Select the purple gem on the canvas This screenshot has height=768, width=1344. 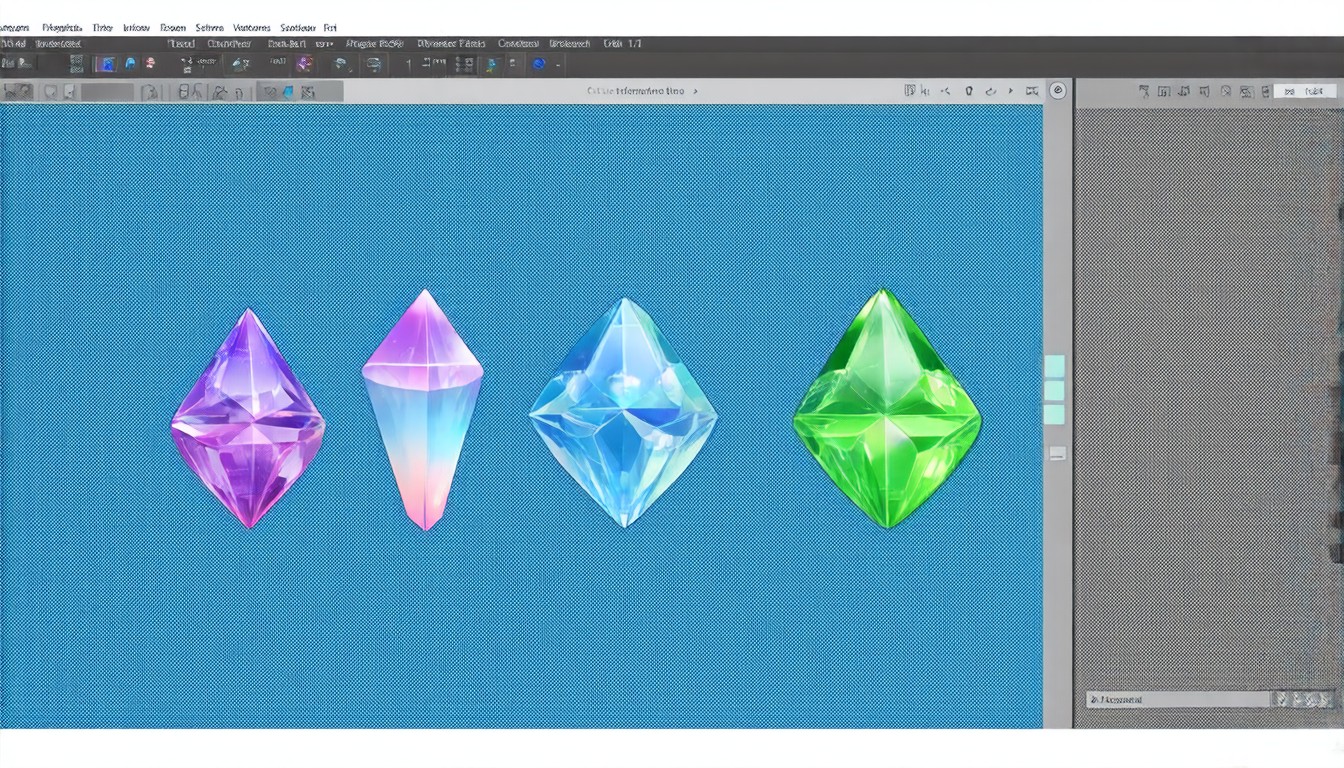click(248, 418)
